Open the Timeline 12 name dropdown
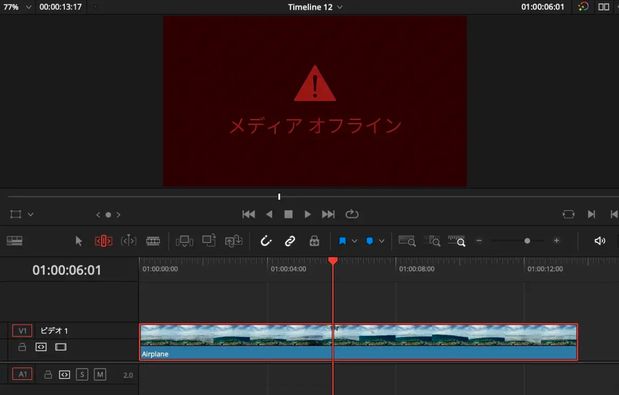Viewport: 619px width, 395px height. coord(340,7)
